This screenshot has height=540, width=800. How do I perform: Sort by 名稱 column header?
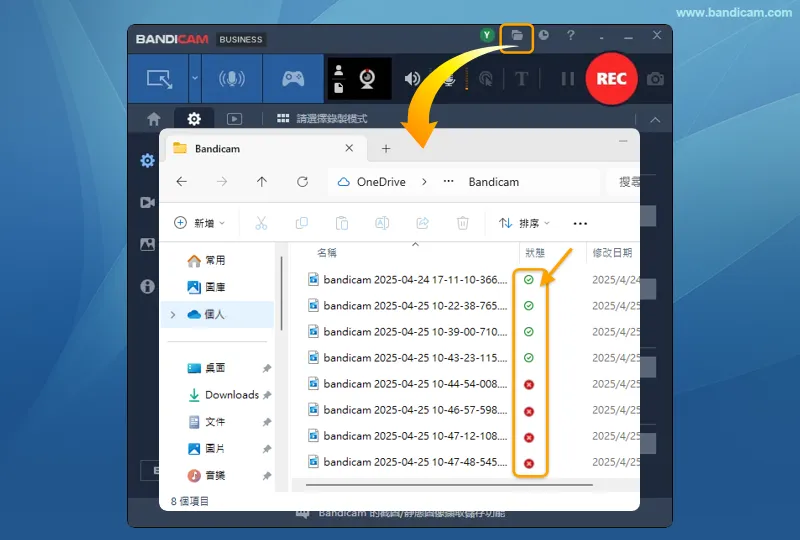point(327,253)
